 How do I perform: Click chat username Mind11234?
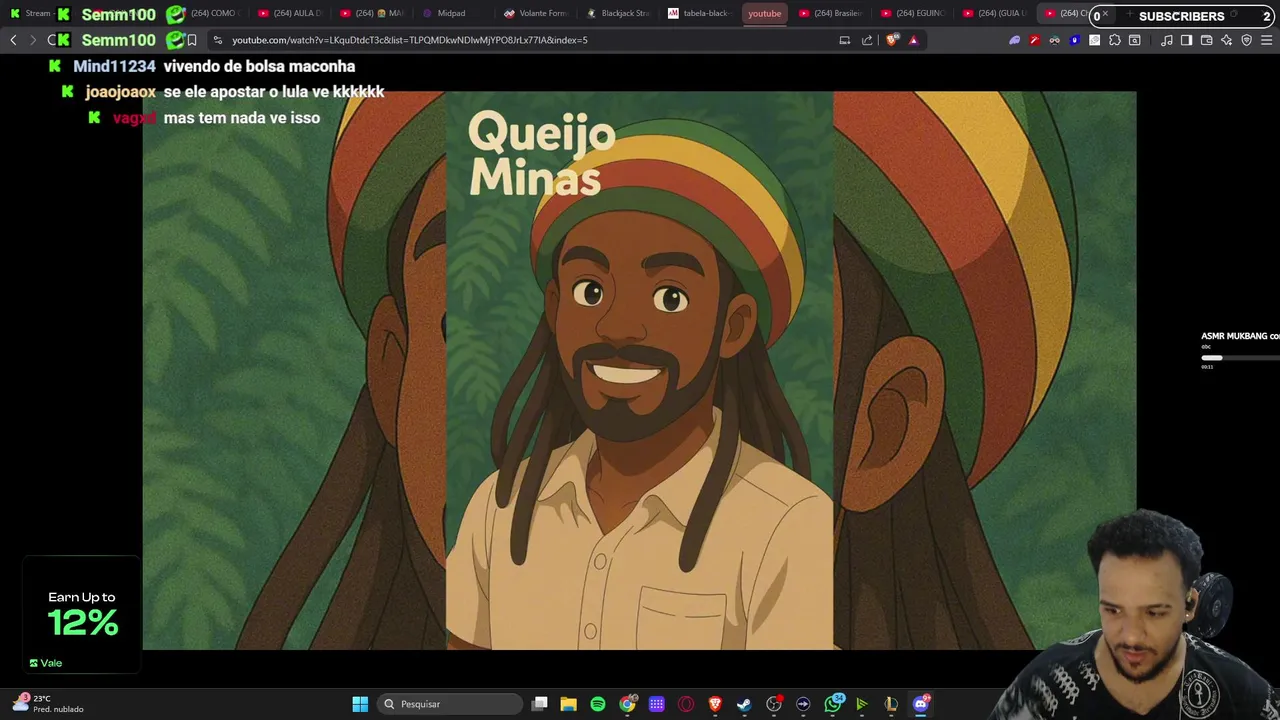point(114,66)
